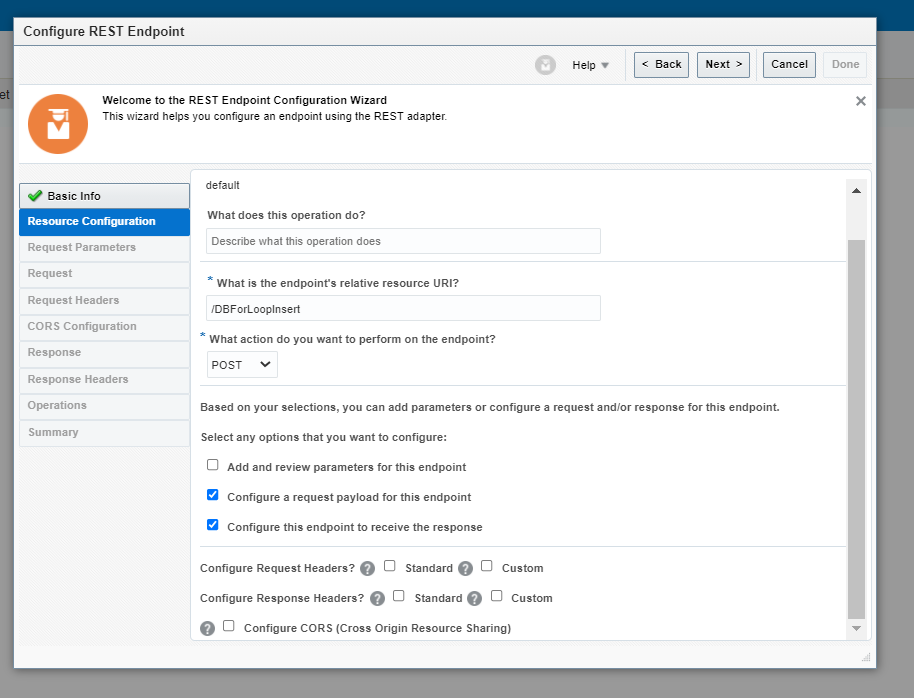Open the endpoint action dropdown showing POST
914x698 pixels.
241,364
